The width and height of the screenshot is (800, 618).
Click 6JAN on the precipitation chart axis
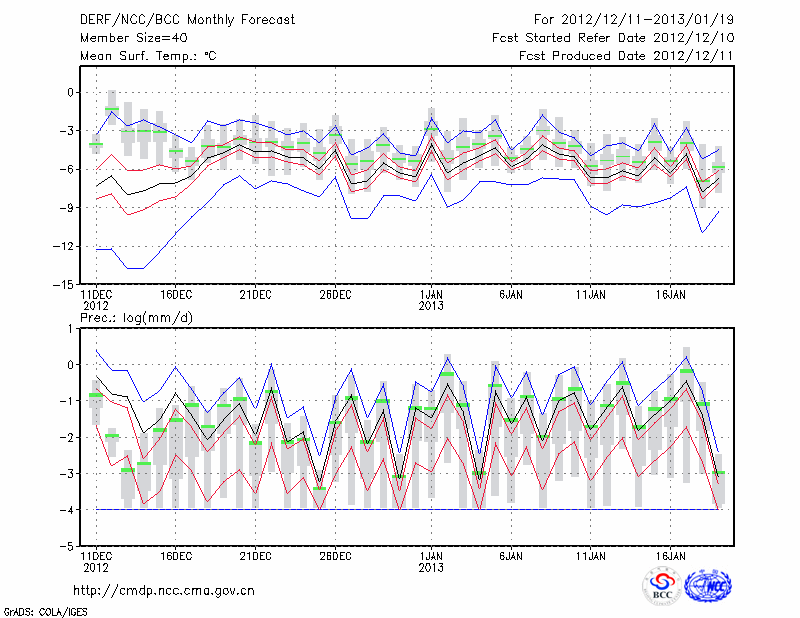point(510,554)
